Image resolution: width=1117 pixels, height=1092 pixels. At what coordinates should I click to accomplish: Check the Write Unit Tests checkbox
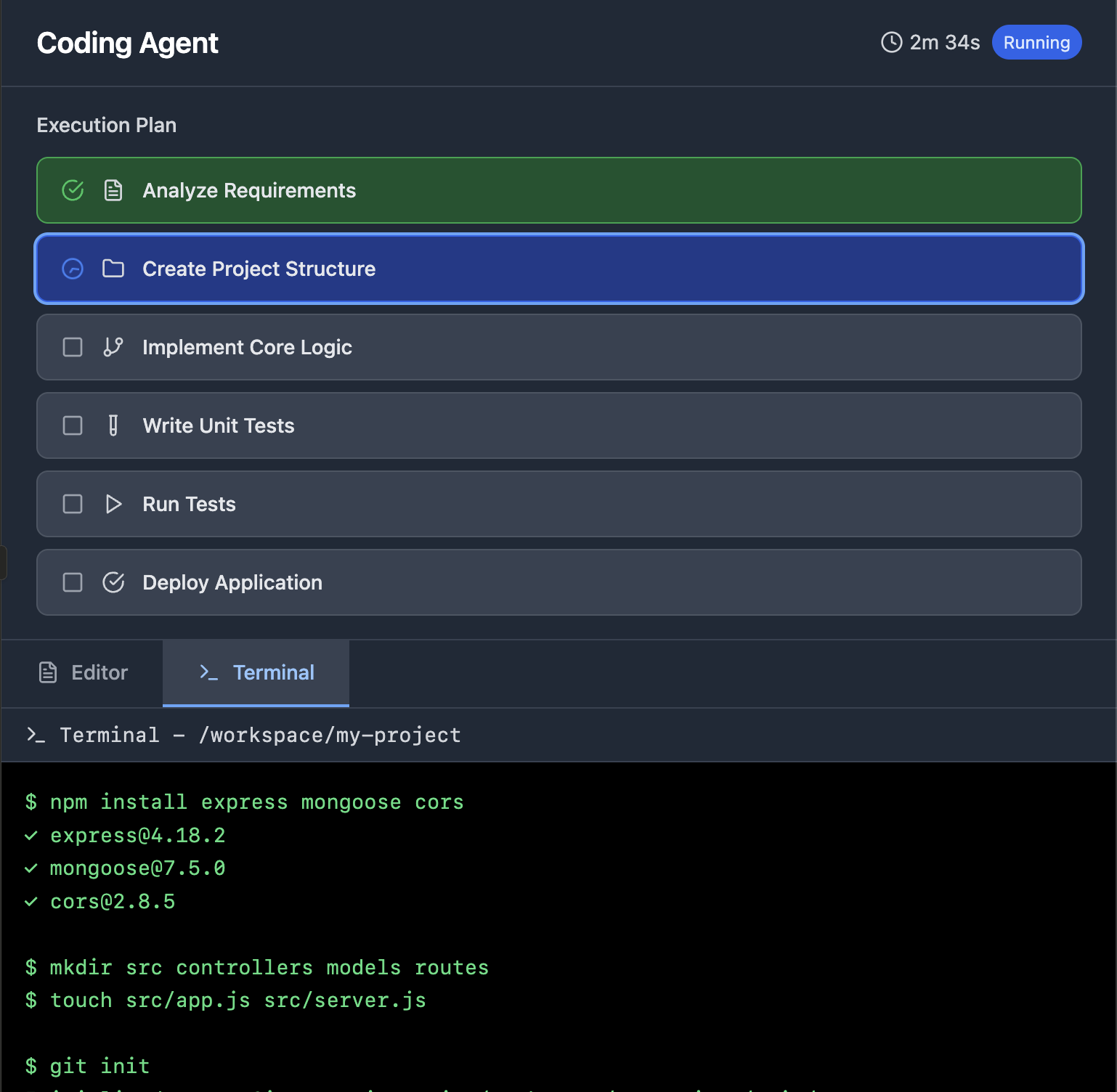pos(73,425)
